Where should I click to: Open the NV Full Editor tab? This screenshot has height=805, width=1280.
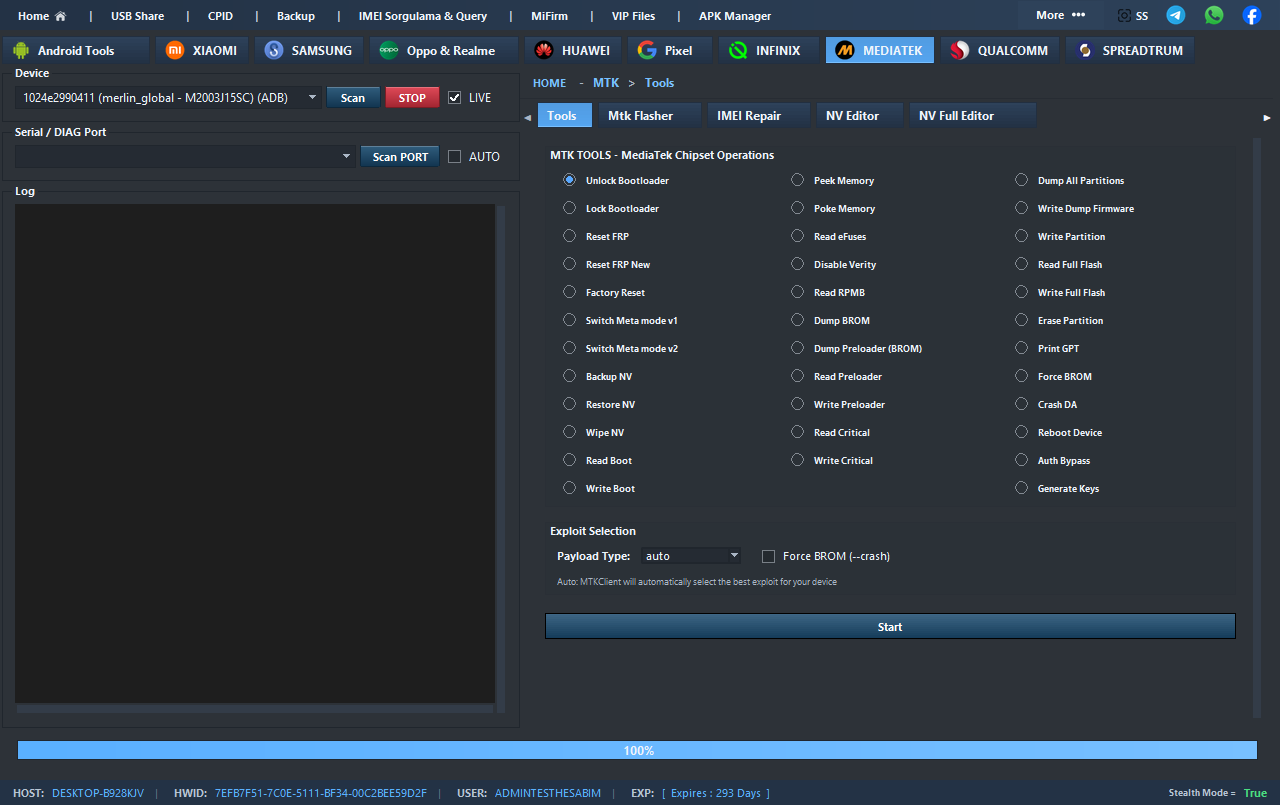tap(956, 116)
